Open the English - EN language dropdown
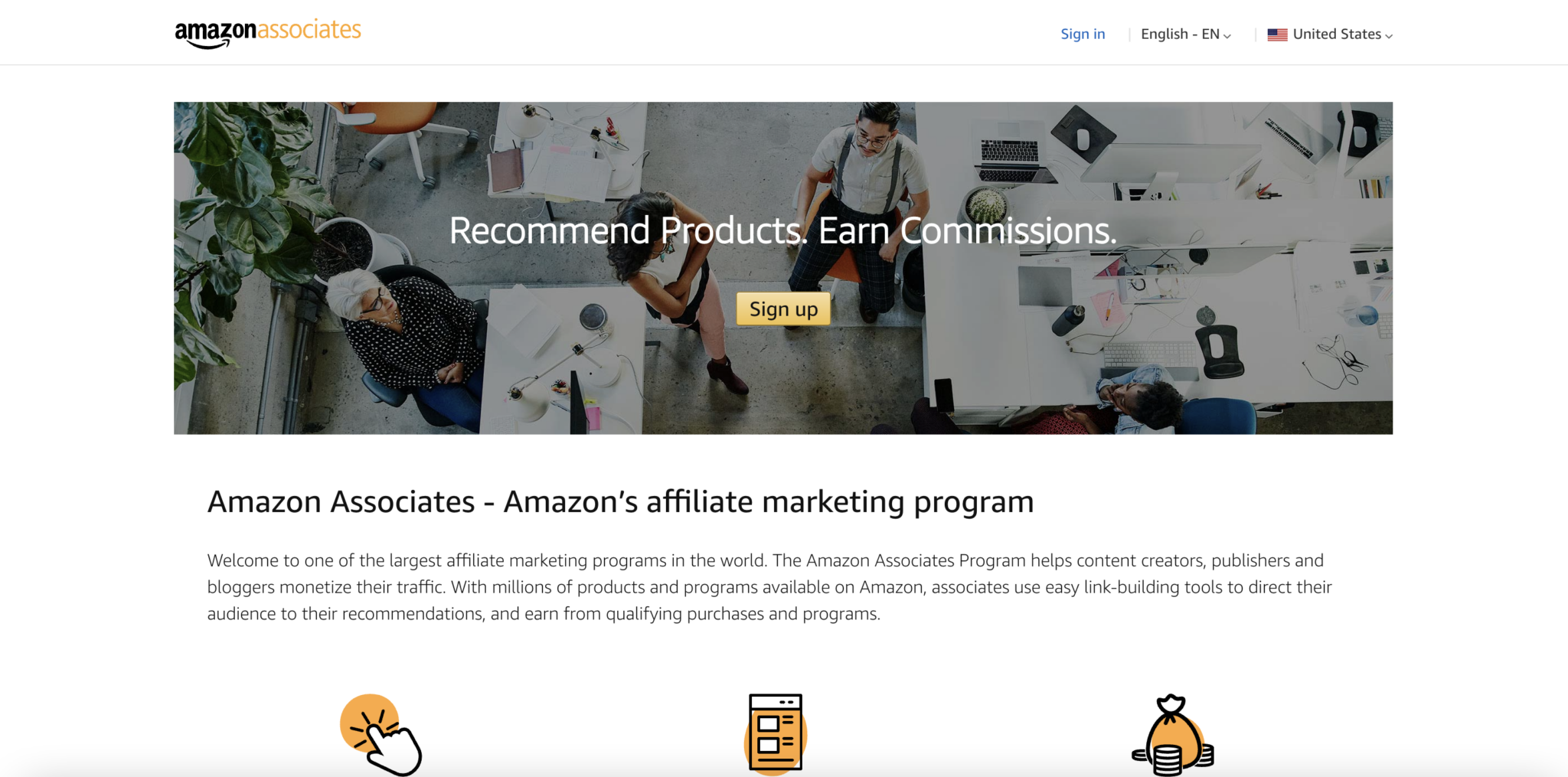This screenshot has width=1568, height=777. tap(1185, 34)
